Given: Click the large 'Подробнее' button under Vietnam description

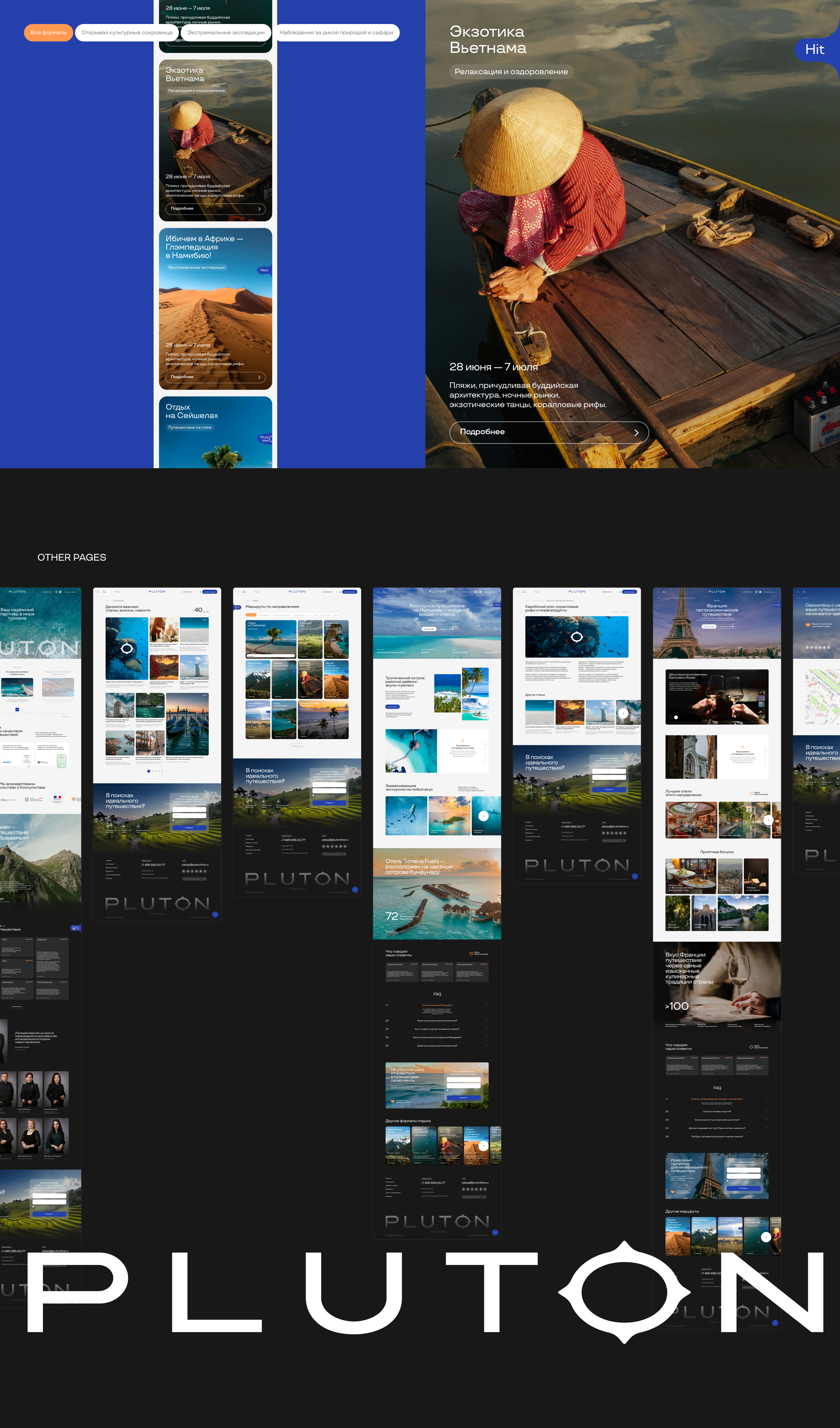Looking at the screenshot, I should pos(549,432).
